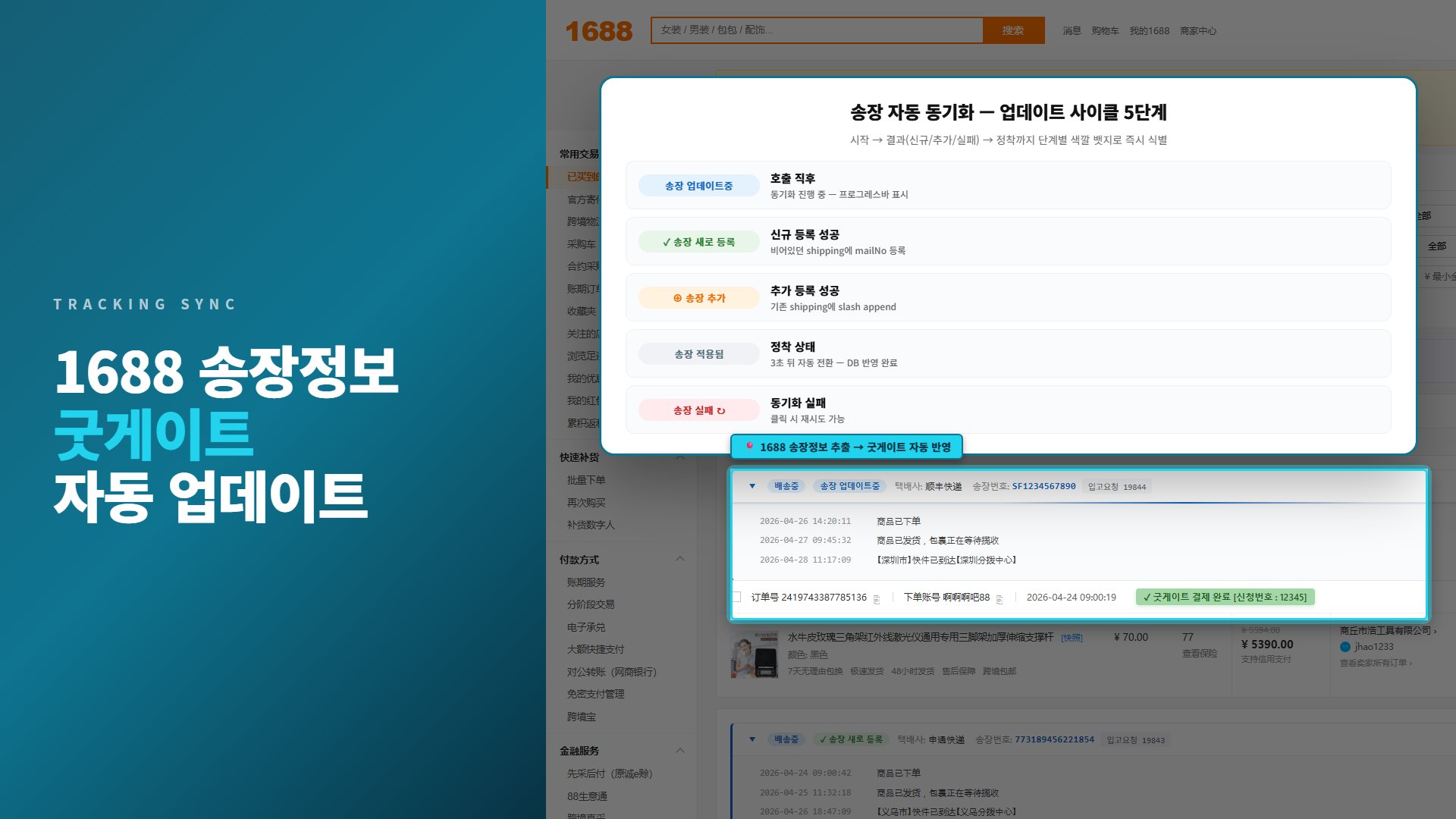Image resolution: width=1456 pixels, height=819 pixels.
Task: Select 对公转账 (网商银行) in sidebar
Action: point(611,672)
